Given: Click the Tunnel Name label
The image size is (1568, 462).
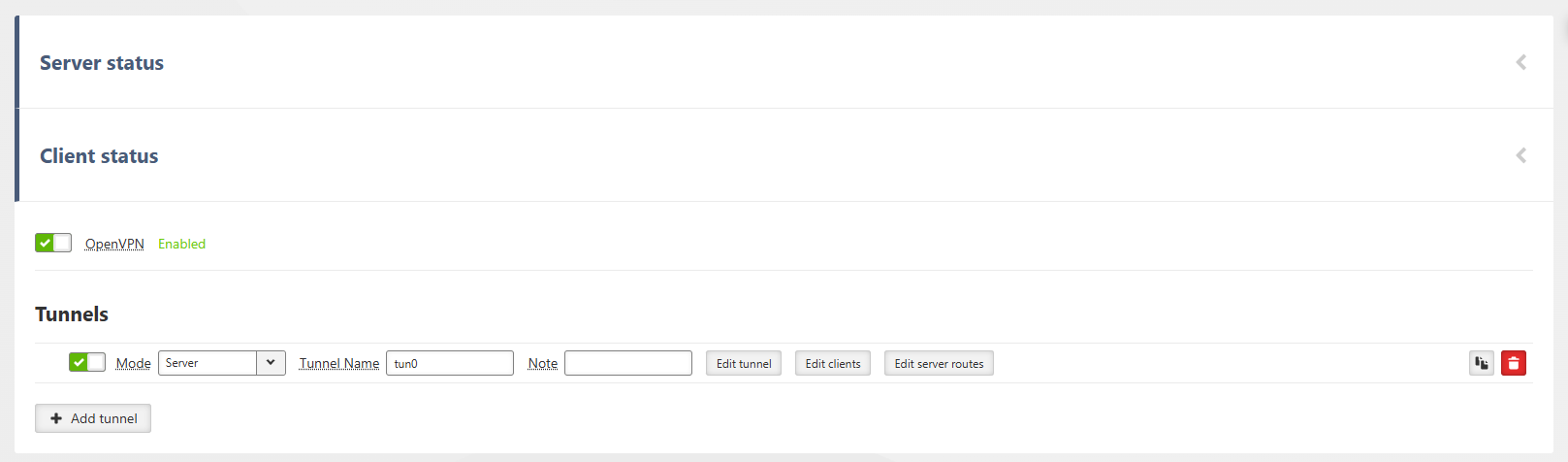Looking at the screenshot, I should click(x=338, y=363).
